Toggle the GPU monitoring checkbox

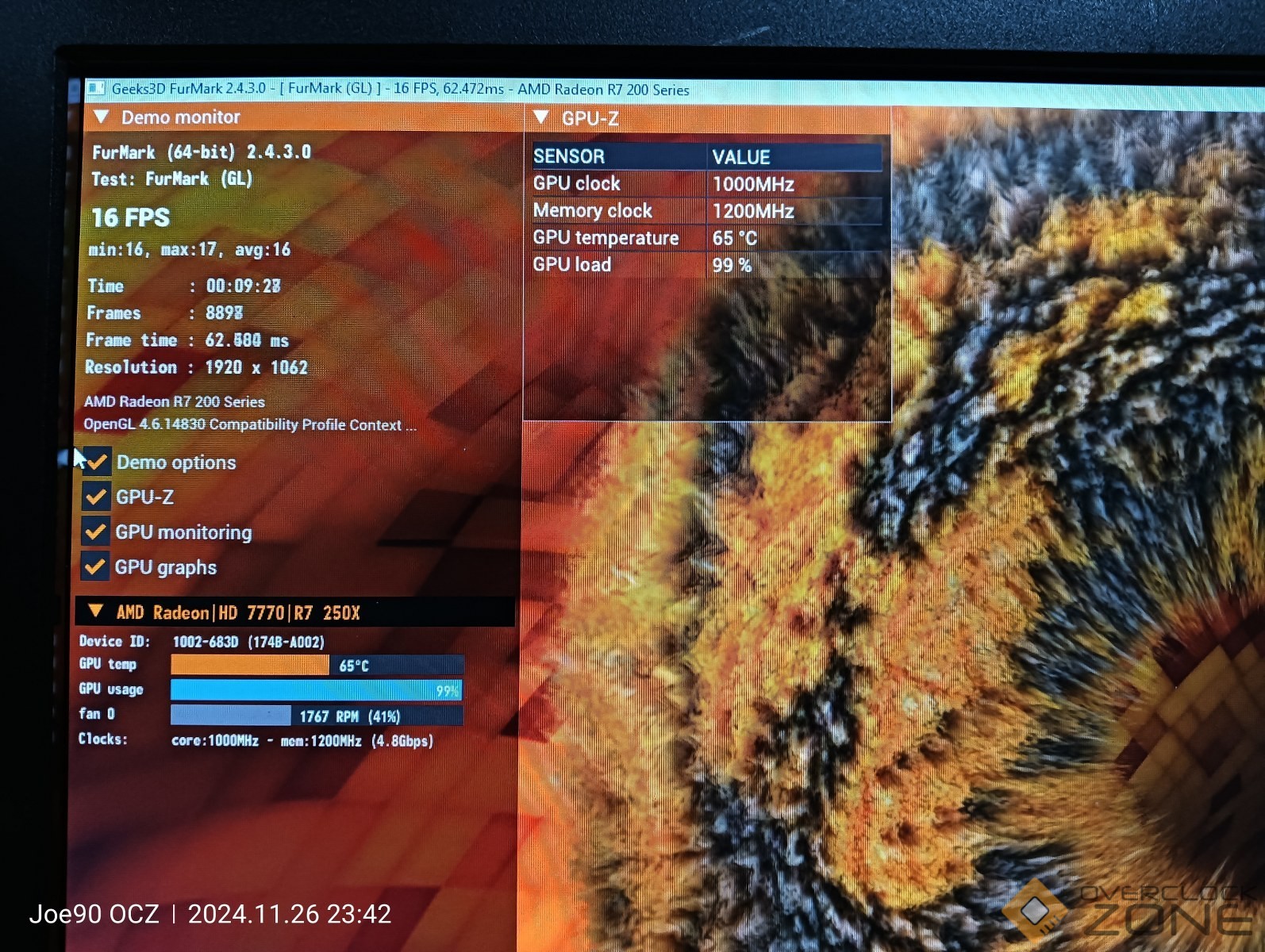pyautogui.click(x=95, y=532)
